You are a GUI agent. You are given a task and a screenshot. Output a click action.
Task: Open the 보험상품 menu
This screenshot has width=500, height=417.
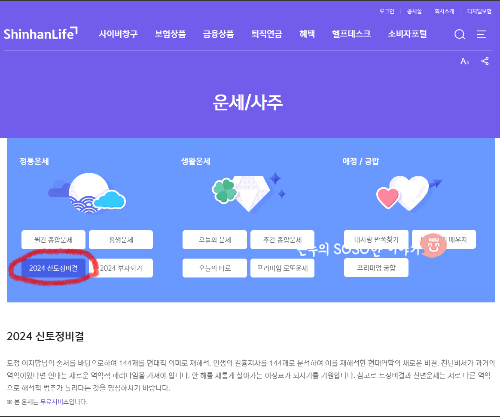(x=170, y=34)
